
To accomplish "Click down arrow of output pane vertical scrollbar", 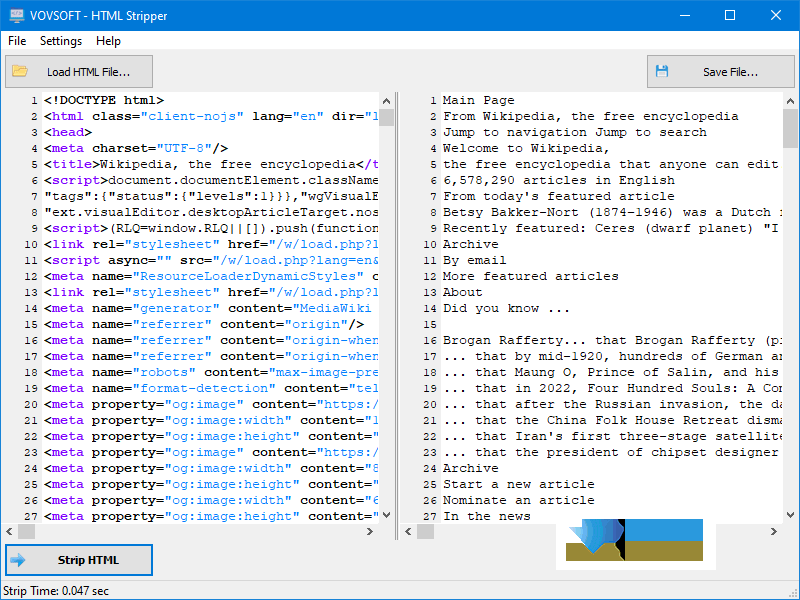I will (790, 515).
